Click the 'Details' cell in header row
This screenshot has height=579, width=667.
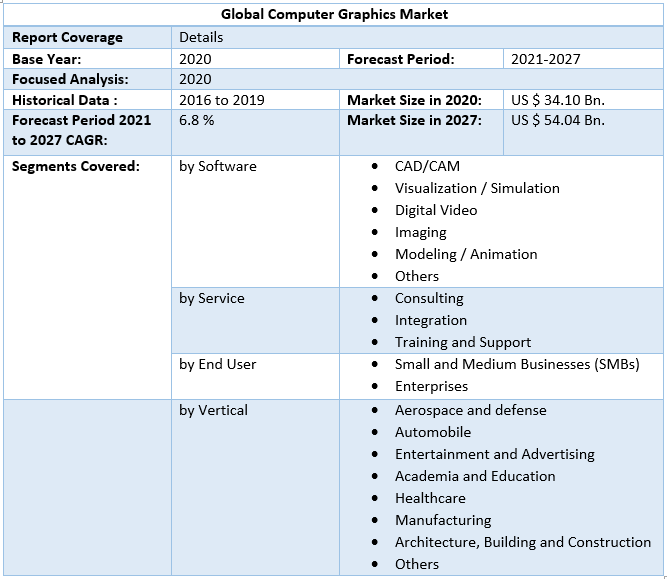point(201,37)
